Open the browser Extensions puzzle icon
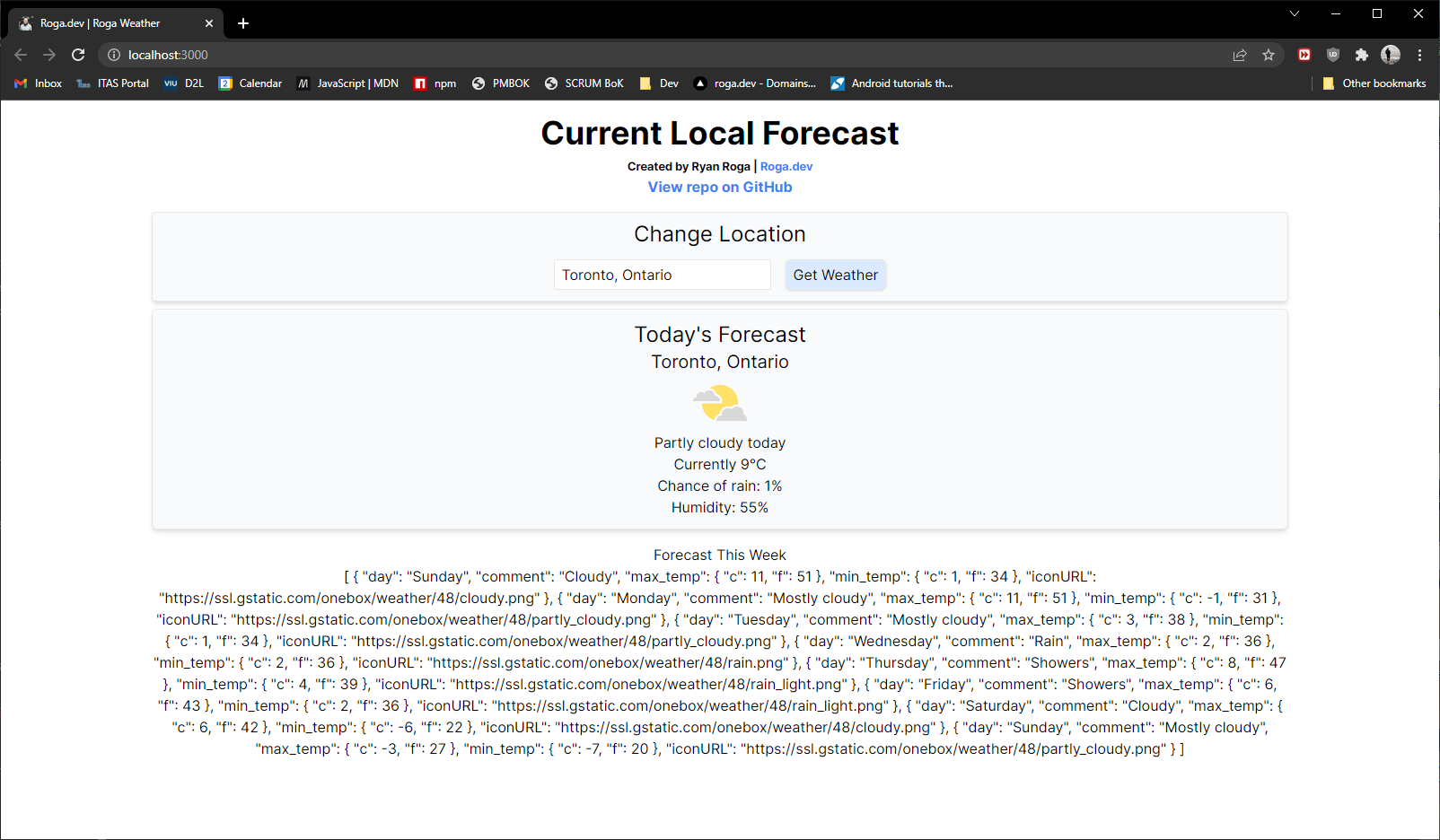1440x840 pixels. pos(1362,55)
